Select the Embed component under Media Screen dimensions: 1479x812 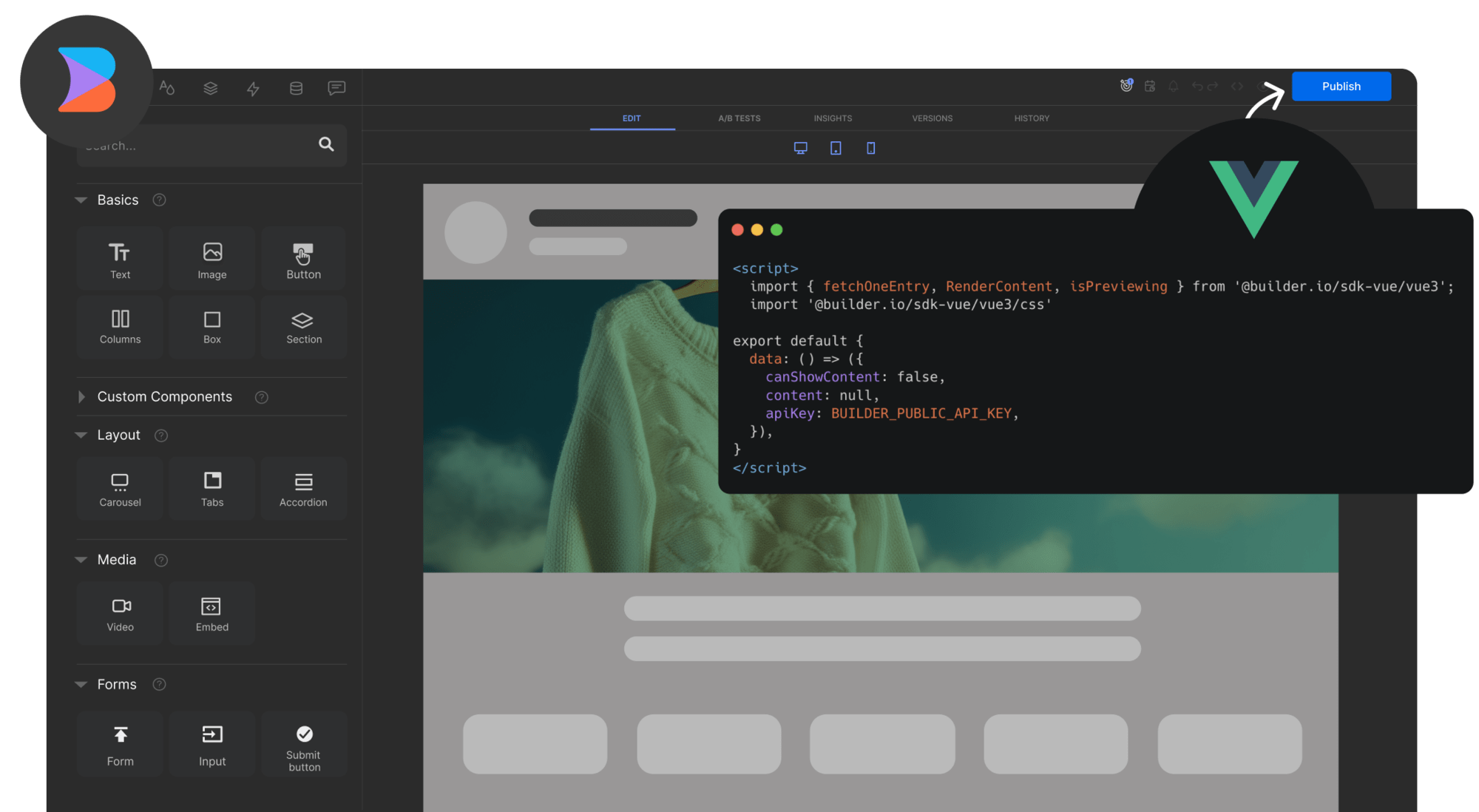211,613
